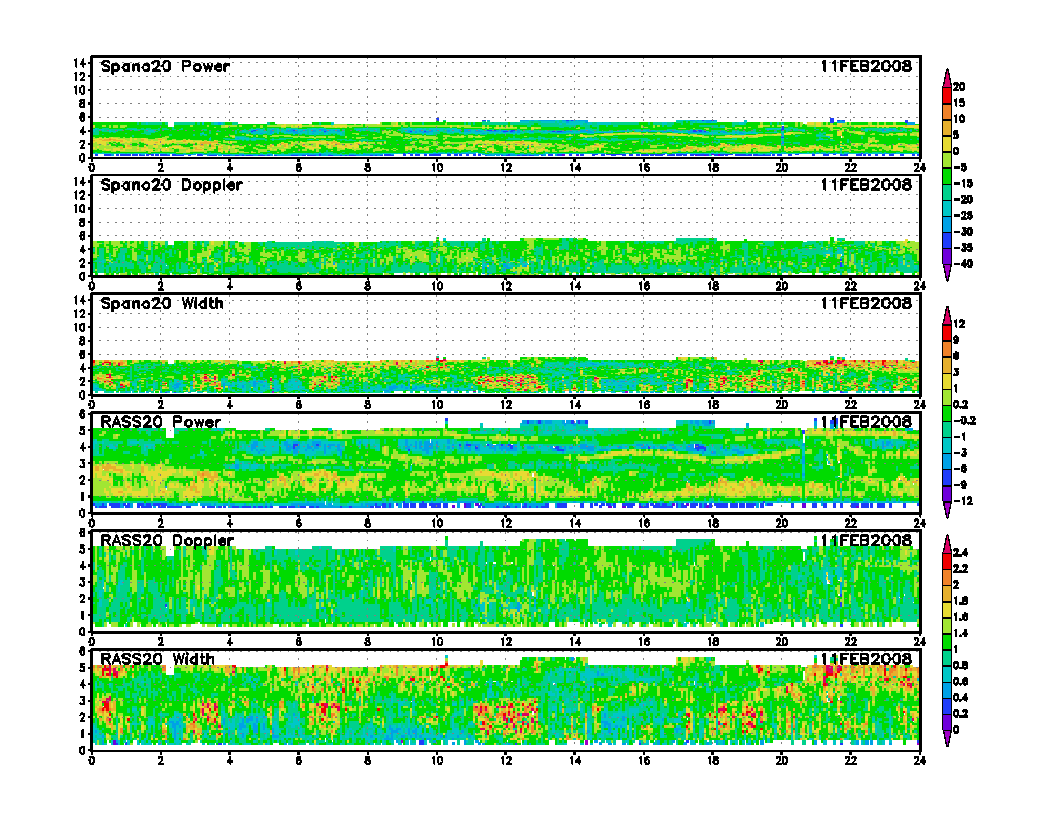Viewport: 1056px width, 816px height.
Task: Click the '-0.2' label on the middle colorbar
Action: pyautogui.click(x=964, y=421)
